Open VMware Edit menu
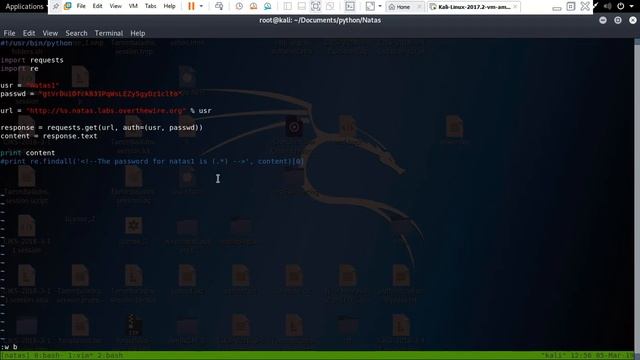Screen dimensions: 640x360 point(98,7)
